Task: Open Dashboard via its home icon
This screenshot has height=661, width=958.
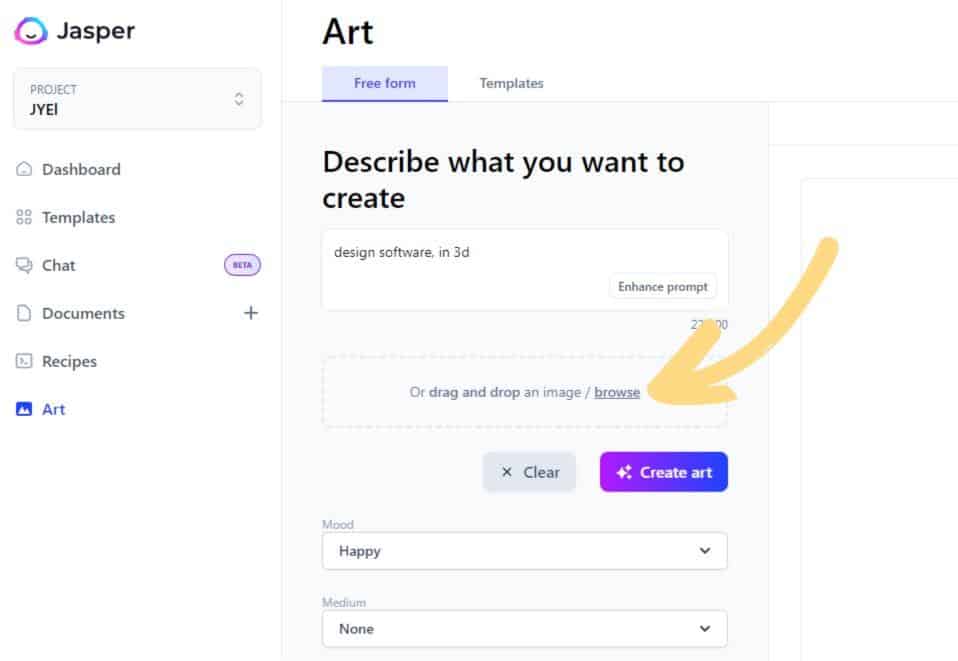Action: point(24,169)
